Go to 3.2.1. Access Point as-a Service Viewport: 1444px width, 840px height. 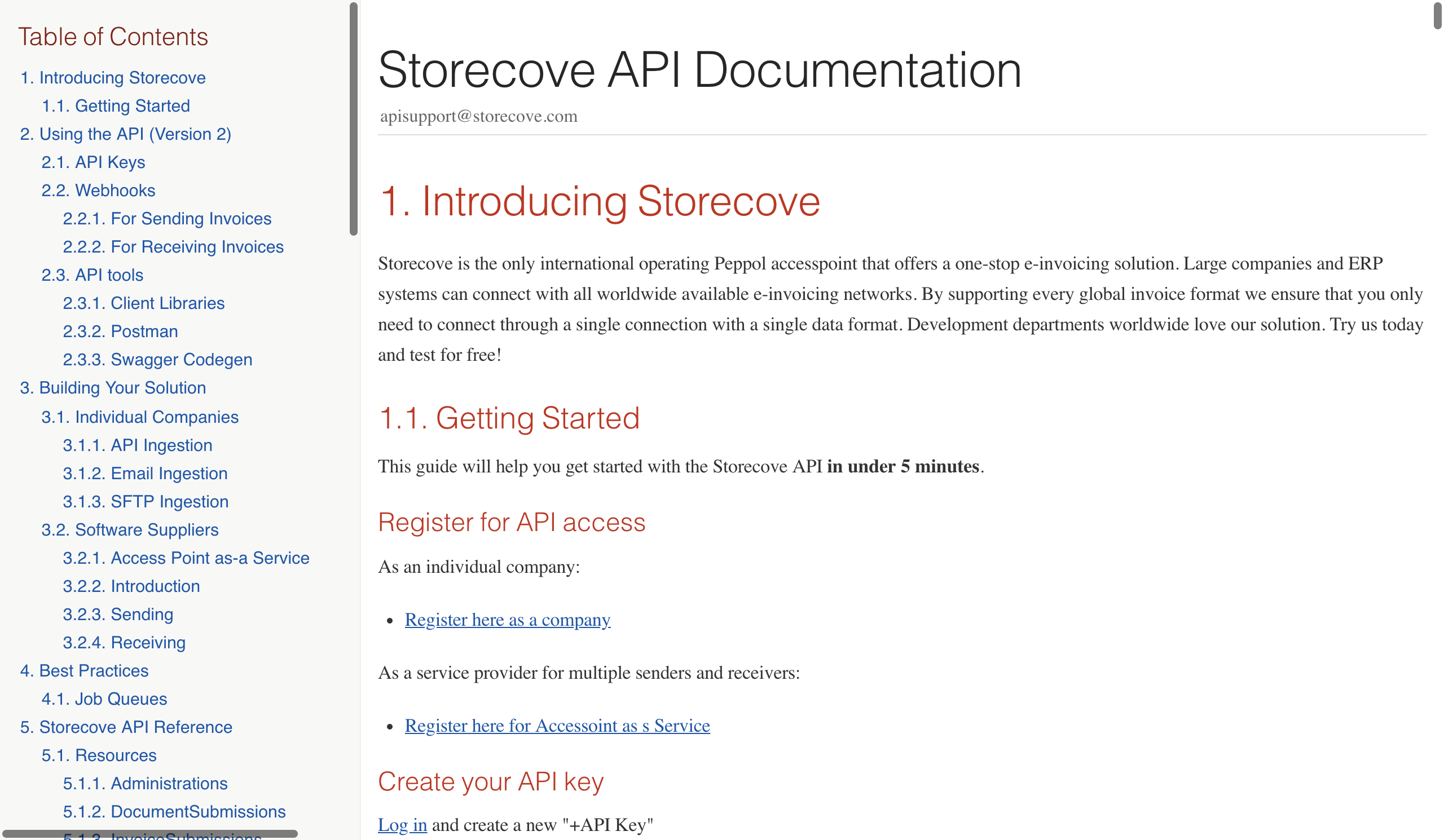186,558
